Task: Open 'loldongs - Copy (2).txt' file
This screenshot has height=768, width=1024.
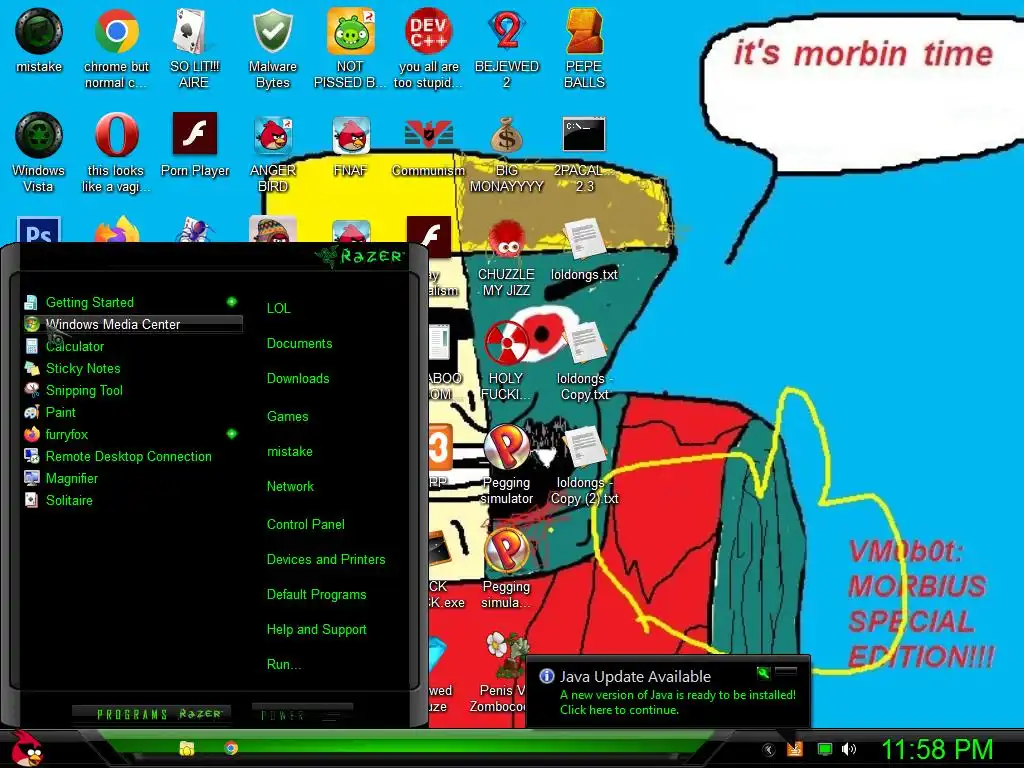Action: click(x=584, y=465)
